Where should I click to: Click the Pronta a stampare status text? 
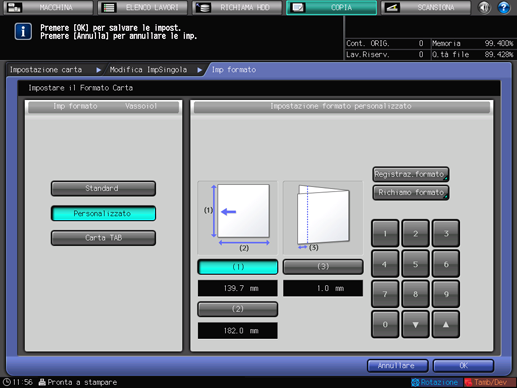coord(82,382)
